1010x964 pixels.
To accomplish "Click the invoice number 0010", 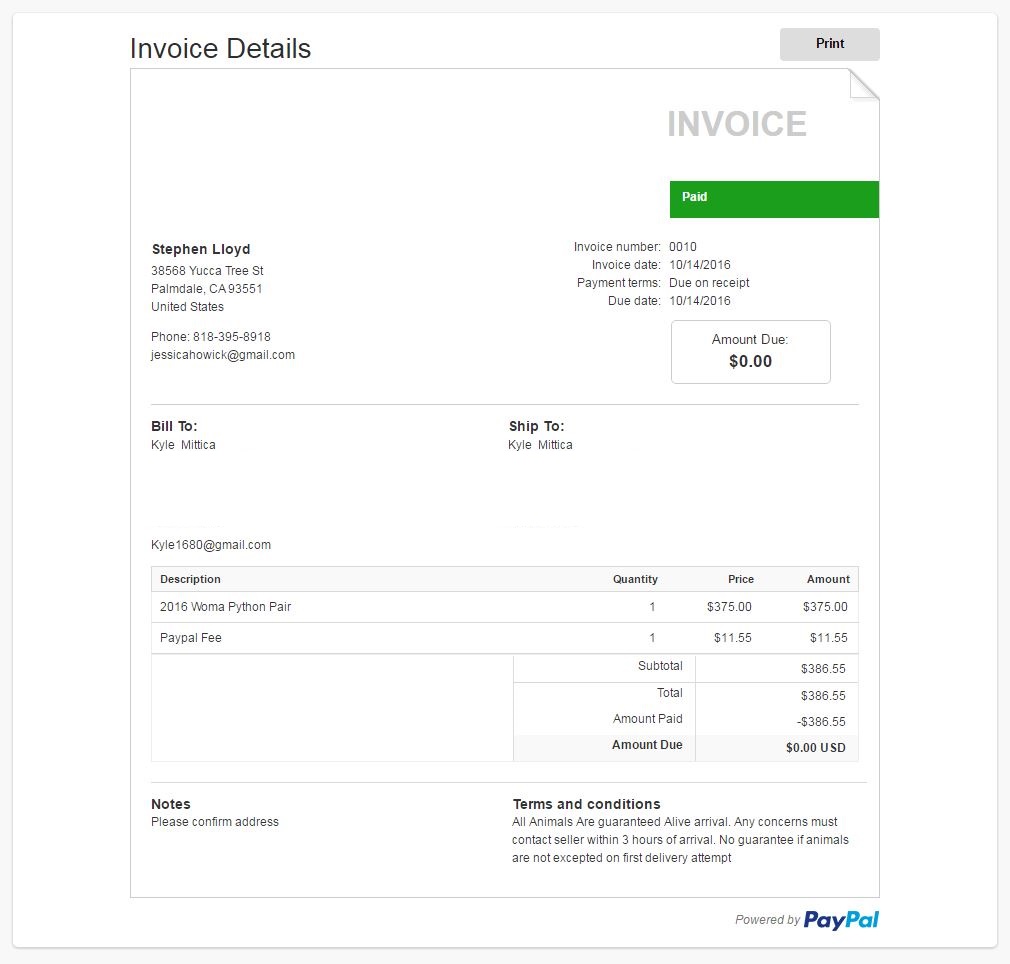I will coord(683,247).
